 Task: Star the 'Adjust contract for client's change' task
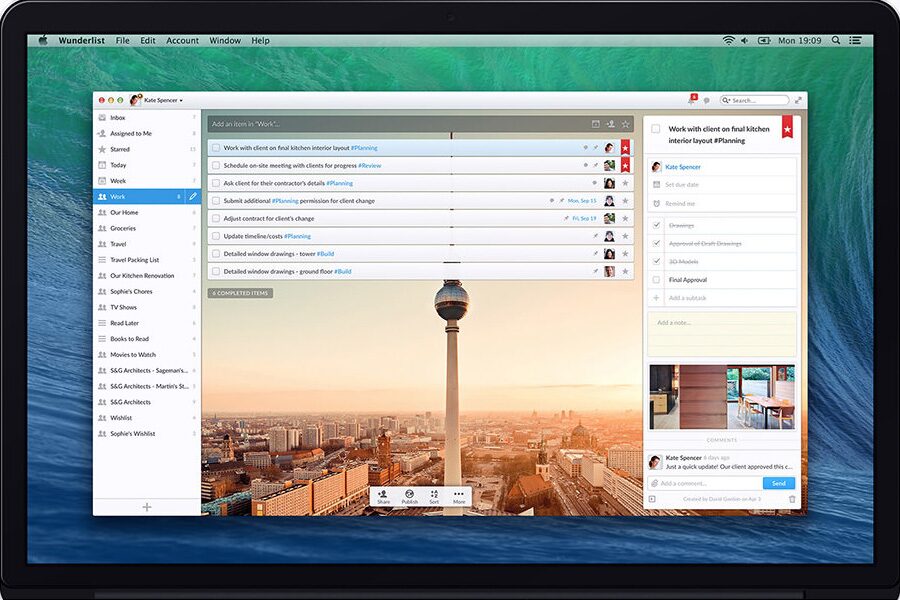coord(625,218)
